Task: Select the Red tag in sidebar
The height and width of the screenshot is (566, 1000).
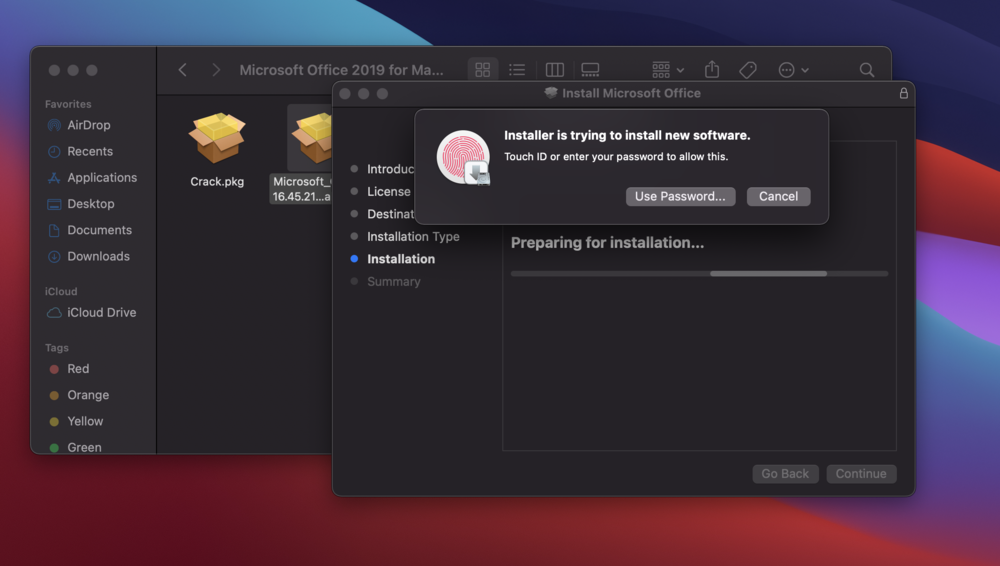Action: tap(77, 369)
